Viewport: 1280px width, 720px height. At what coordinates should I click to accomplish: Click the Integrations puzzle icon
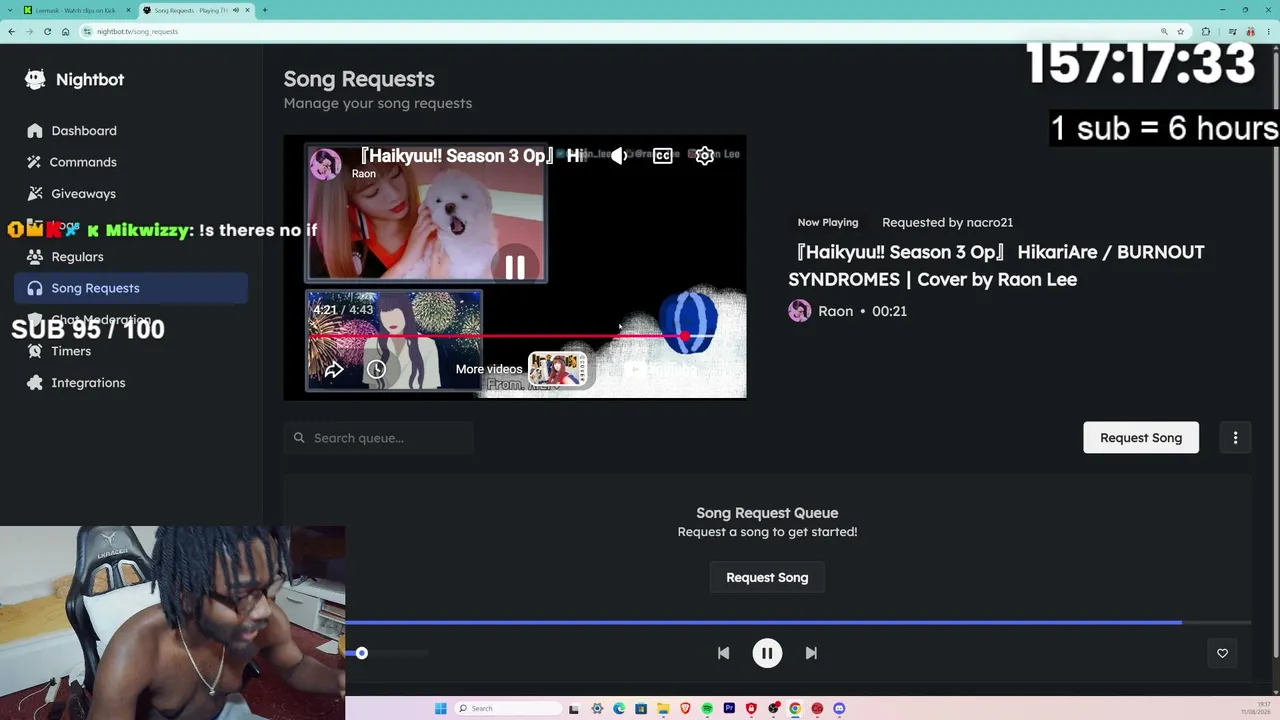(x=35, y=383)
